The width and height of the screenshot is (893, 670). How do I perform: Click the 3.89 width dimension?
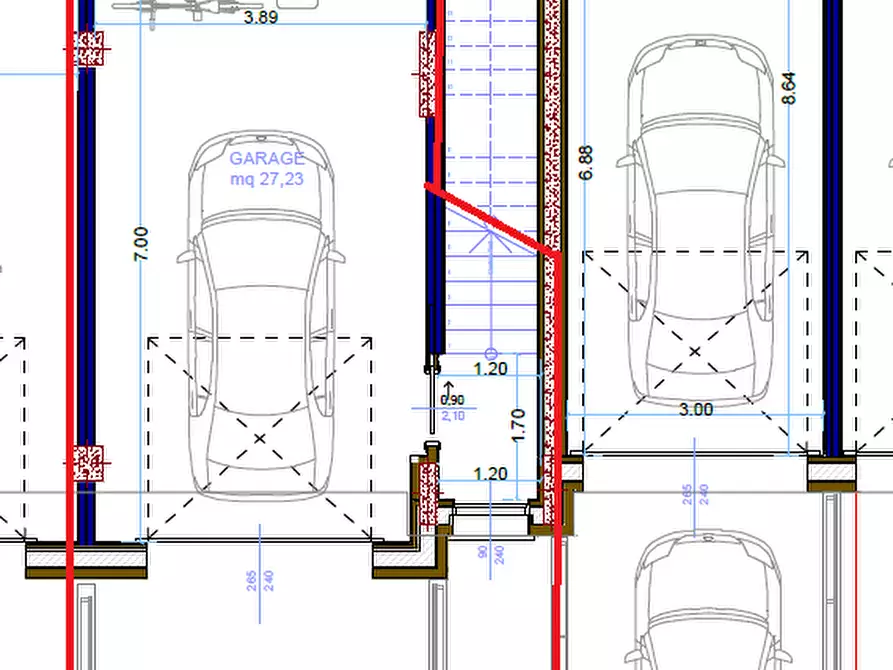pos(261,17)
